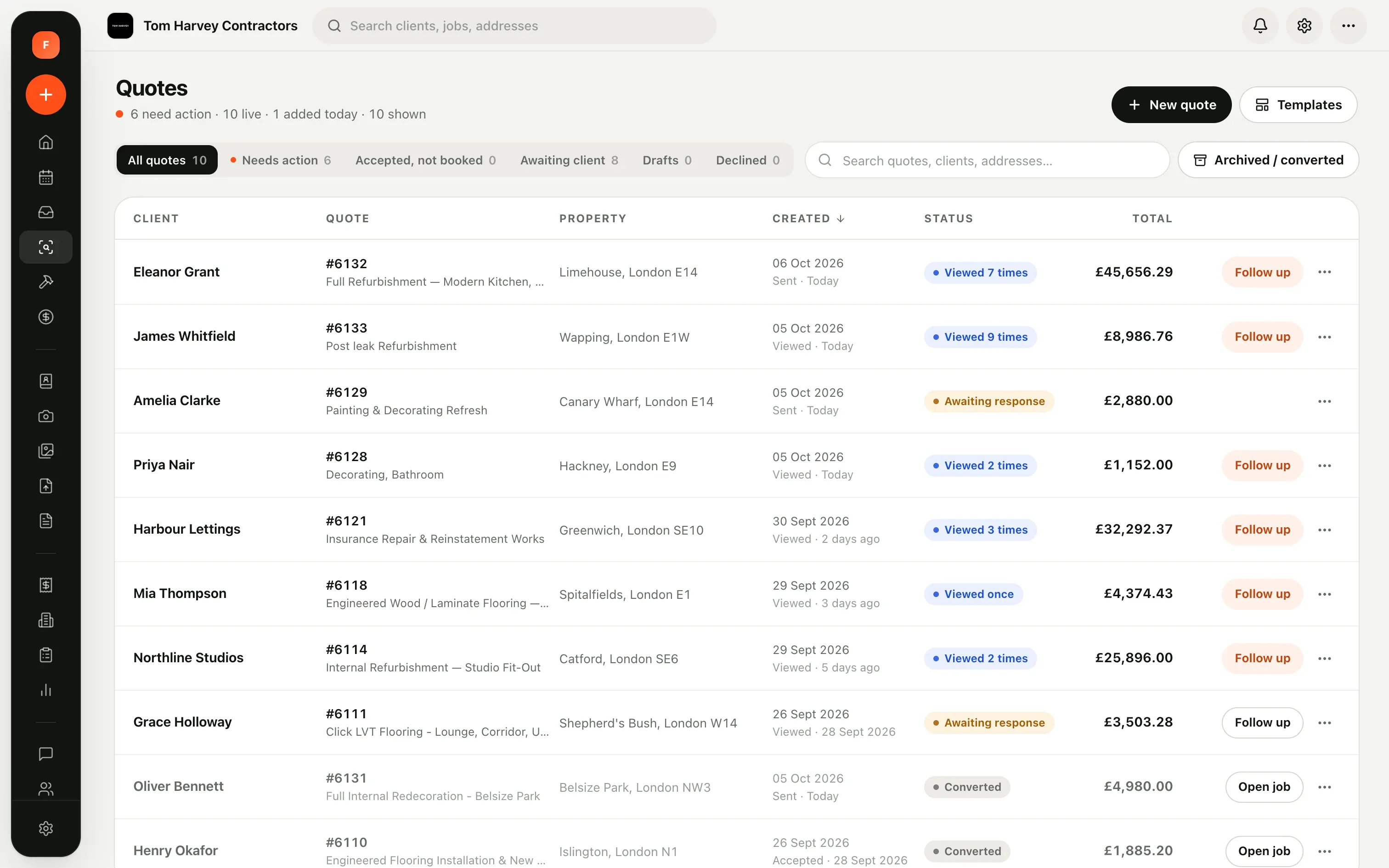Viewport: 1389px width, 868px height.
Task: Click the Status column header
Action: tap(948, 219)
